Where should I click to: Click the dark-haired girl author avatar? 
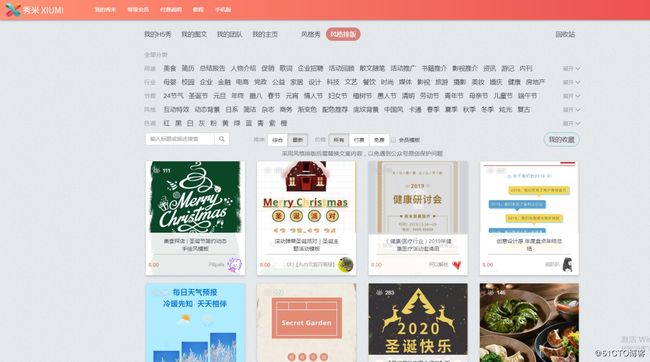568,265
